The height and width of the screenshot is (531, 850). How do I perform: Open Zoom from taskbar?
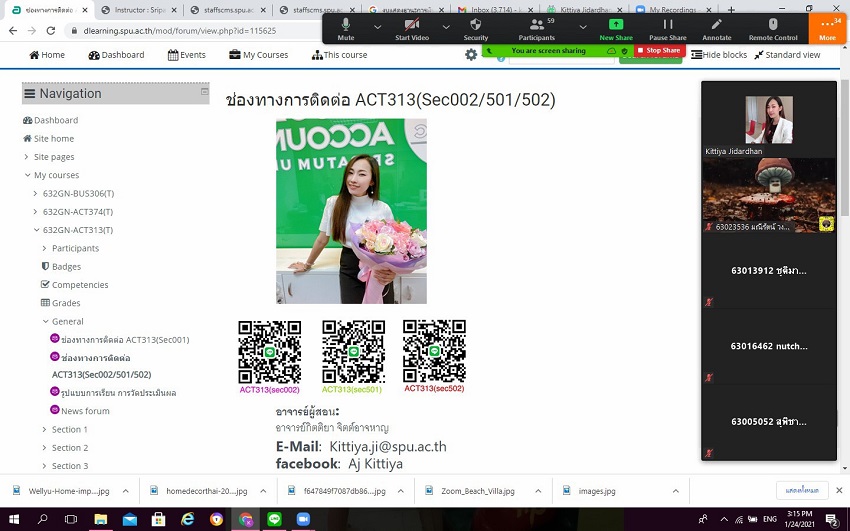303,519
